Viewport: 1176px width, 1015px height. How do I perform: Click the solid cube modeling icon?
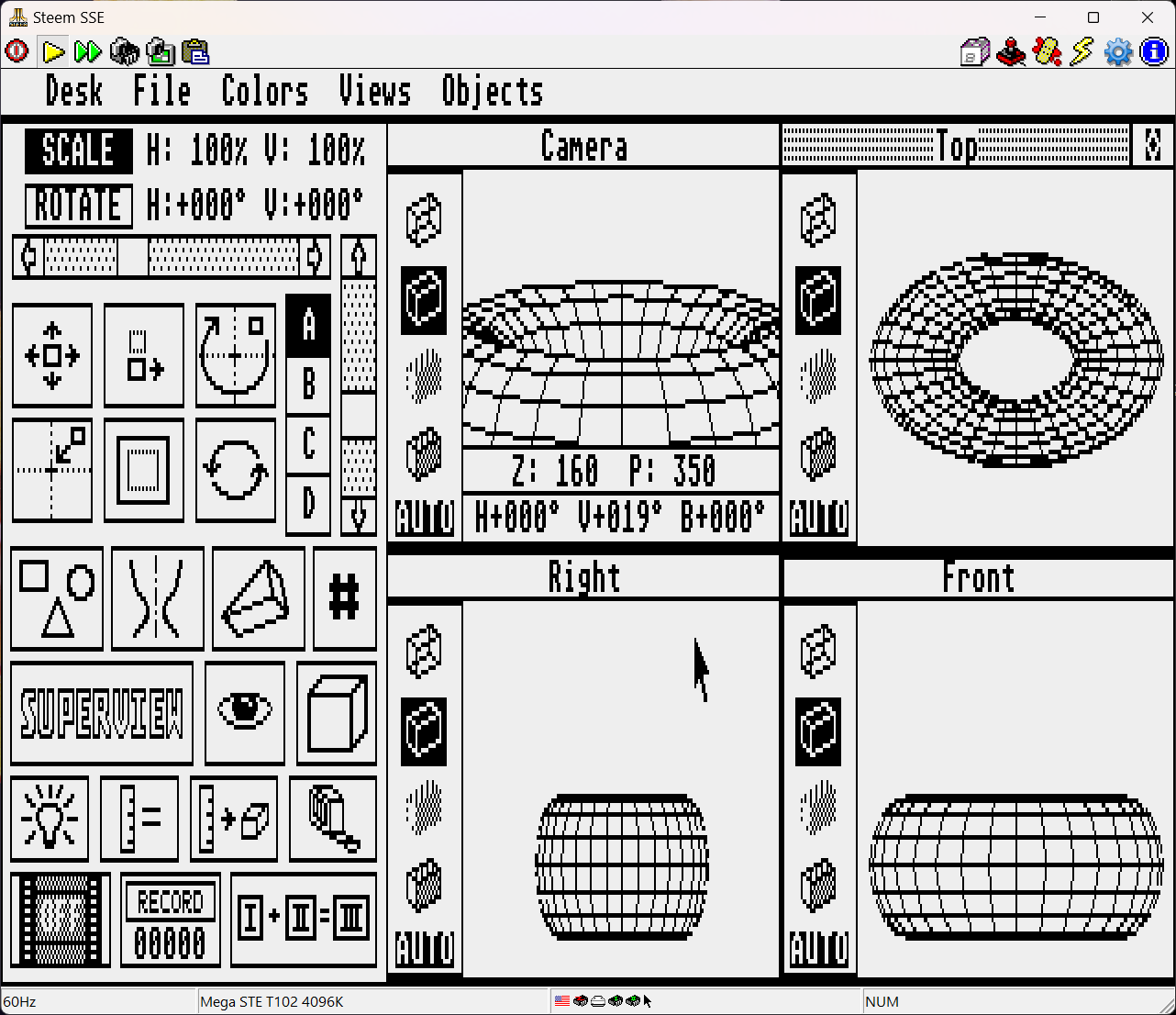point(335,713)
